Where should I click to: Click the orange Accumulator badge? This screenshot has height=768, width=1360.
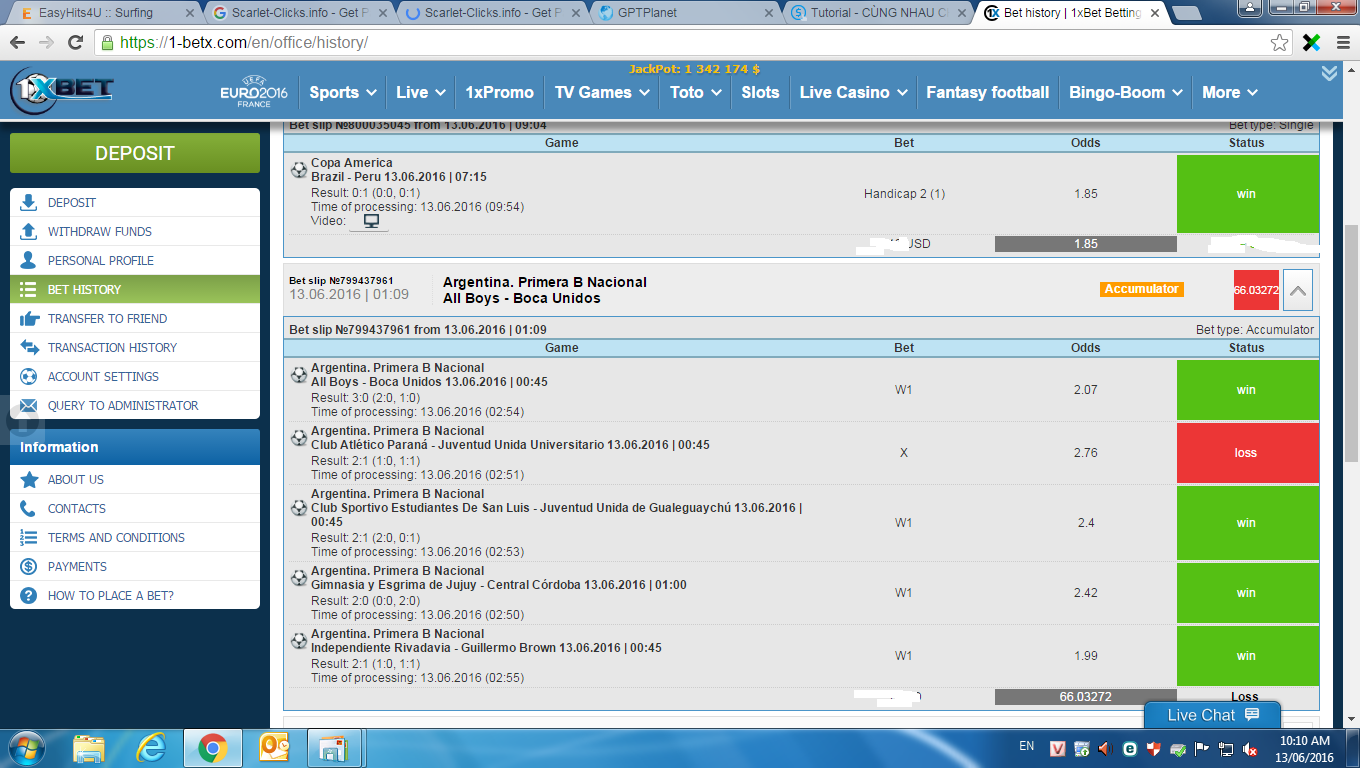click(x=1141, y=289)
